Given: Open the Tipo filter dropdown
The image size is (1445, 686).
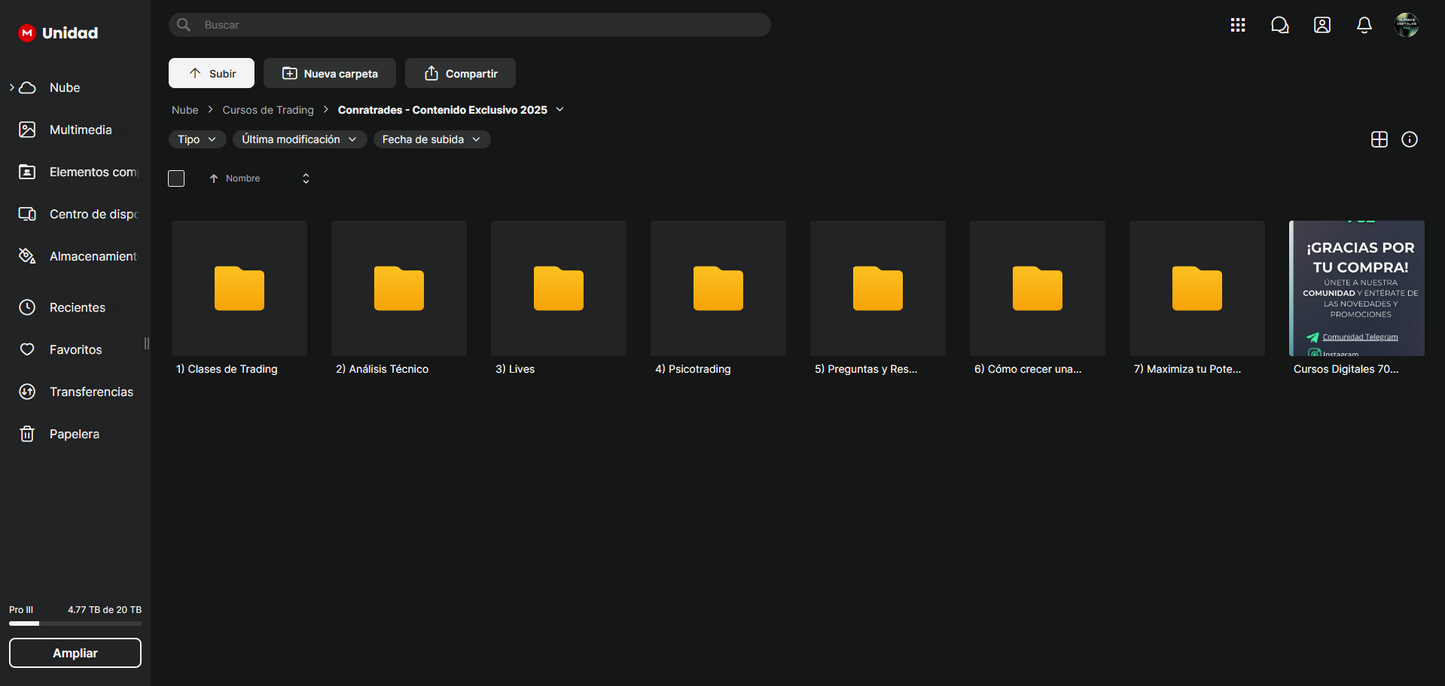Looking at the screenshot, I should tap(197, 140).
